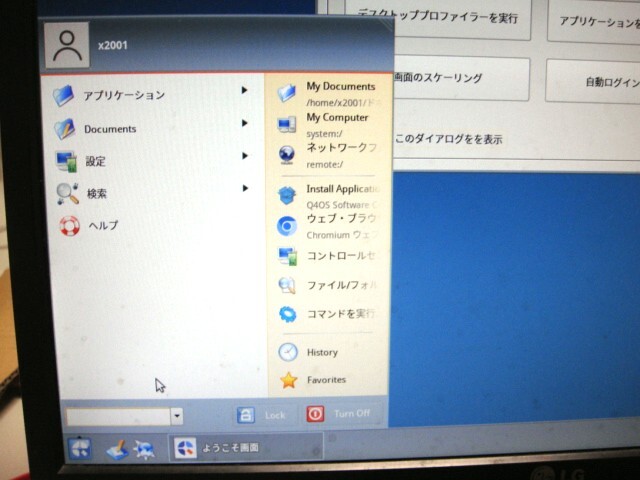Click the Lock button label
The height and width of the screenshot is (480, 640).
[x=275, y=415]
